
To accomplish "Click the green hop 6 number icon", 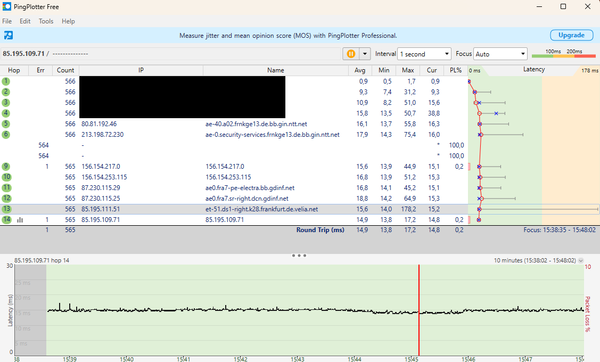I will tap(6, 135).
